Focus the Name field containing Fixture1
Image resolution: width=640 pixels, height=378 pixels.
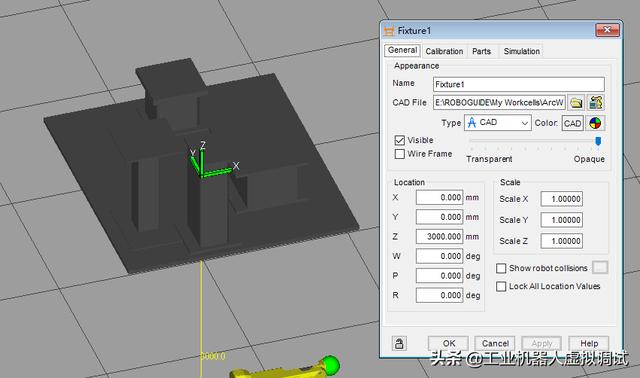pos(518,84)
